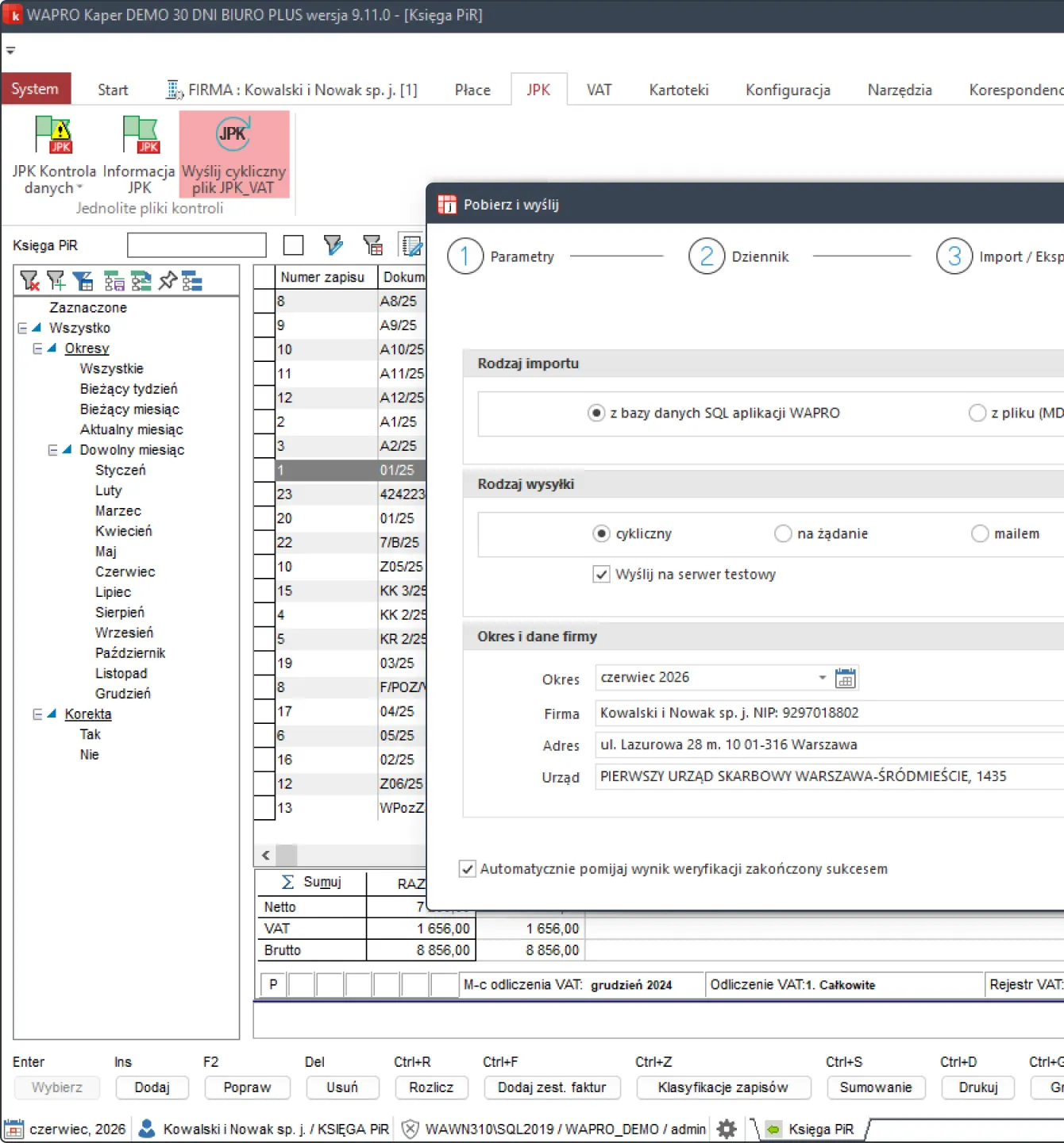This screenshot has height=1143, width=1064.
Task: Select the 'z pliku' import option
Action: 977,413
